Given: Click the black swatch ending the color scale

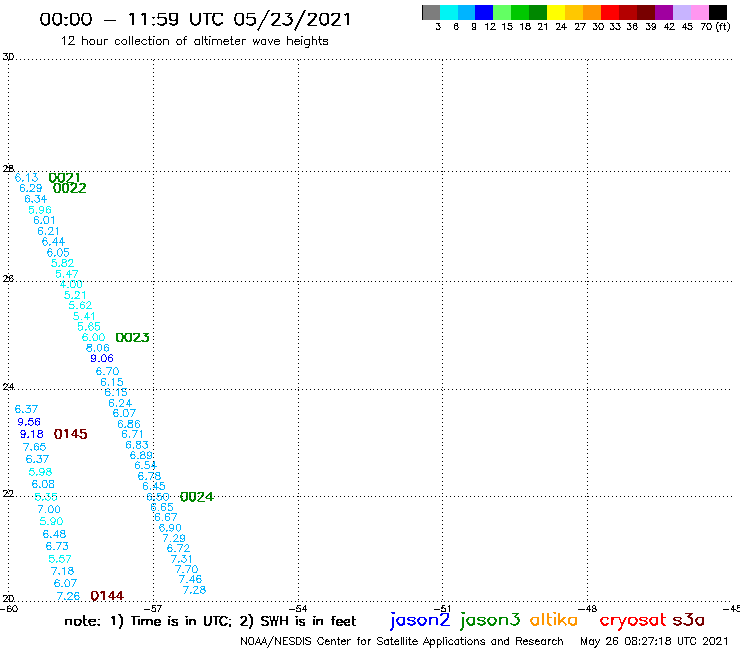Looking at the screenshot, I should pos(718,12).
